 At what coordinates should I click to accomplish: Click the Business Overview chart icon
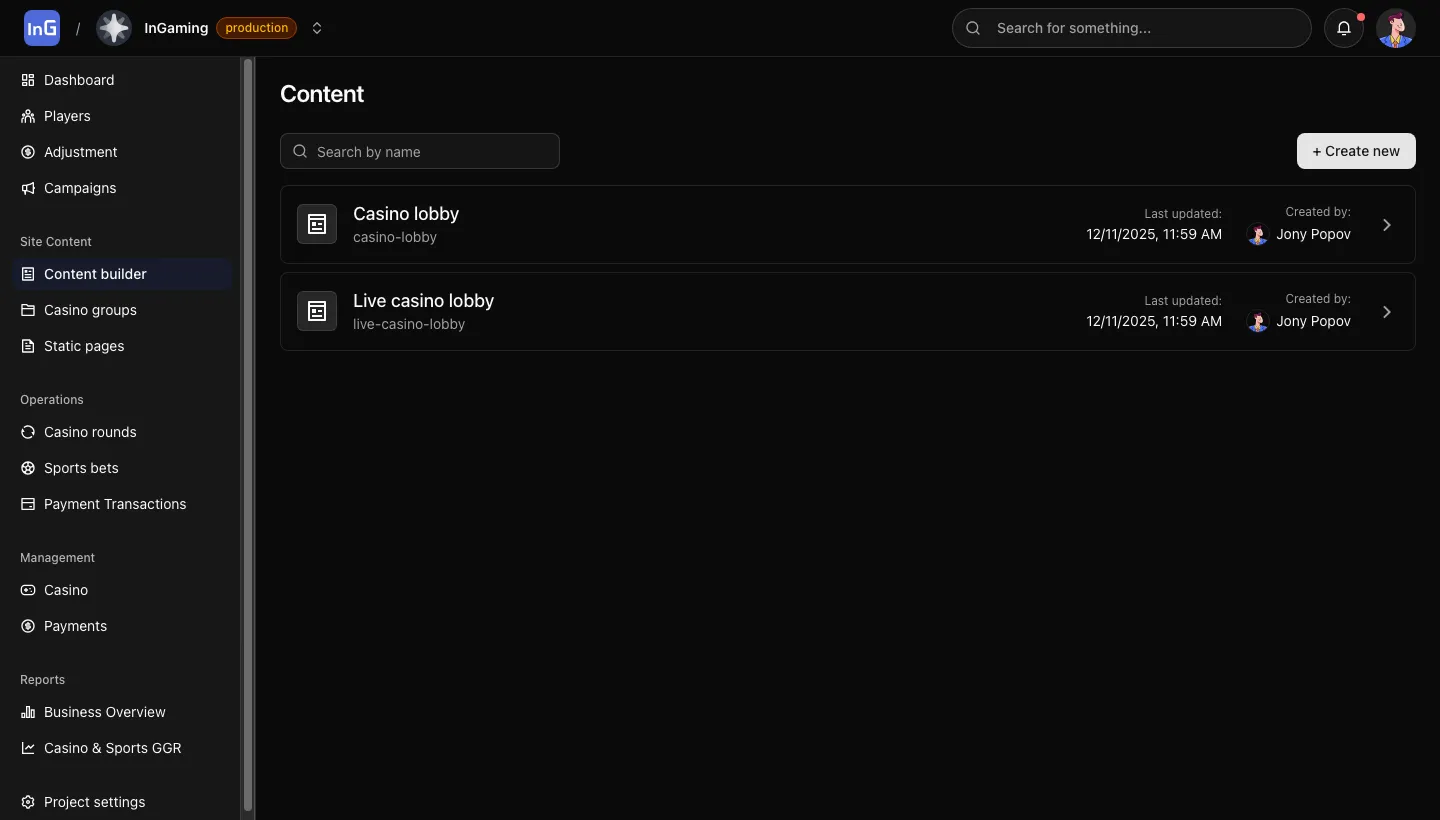tap(27, 712)
